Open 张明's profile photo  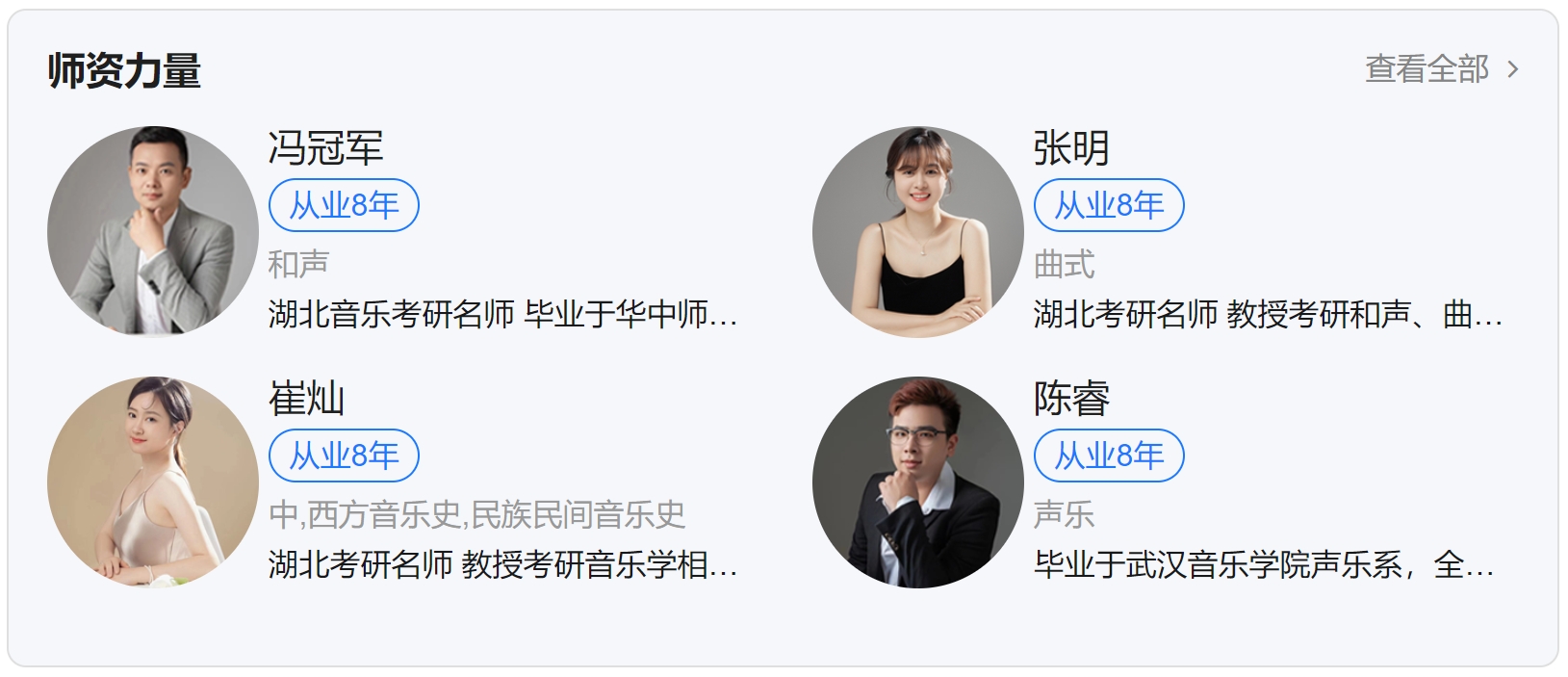tap(918, 232)
